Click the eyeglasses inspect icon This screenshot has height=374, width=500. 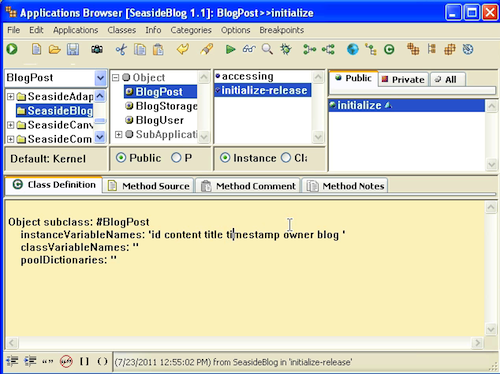pos(249,49)
